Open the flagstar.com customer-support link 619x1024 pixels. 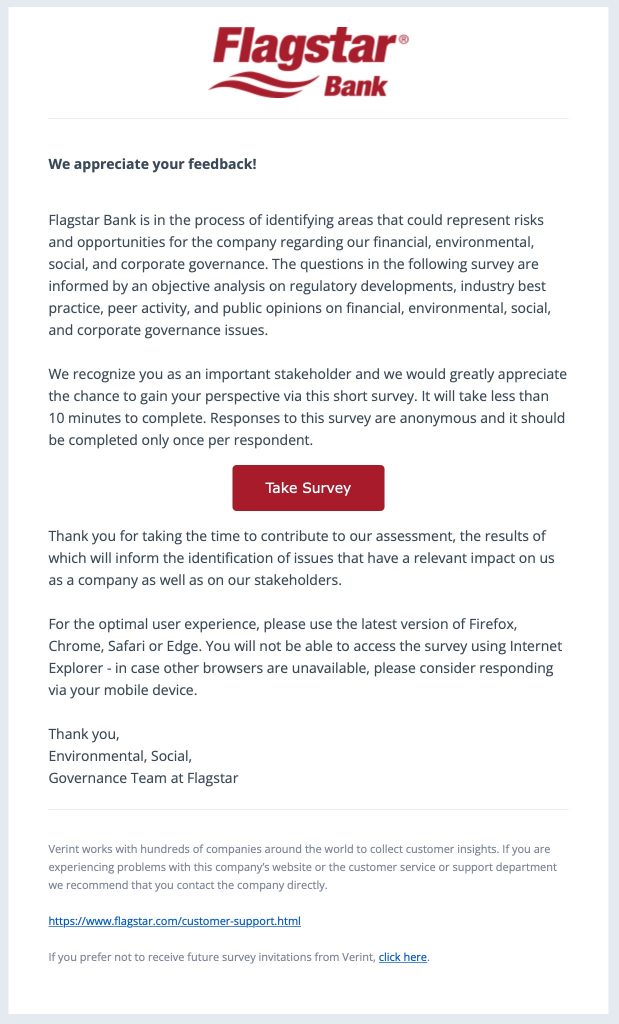click(174, 921)
